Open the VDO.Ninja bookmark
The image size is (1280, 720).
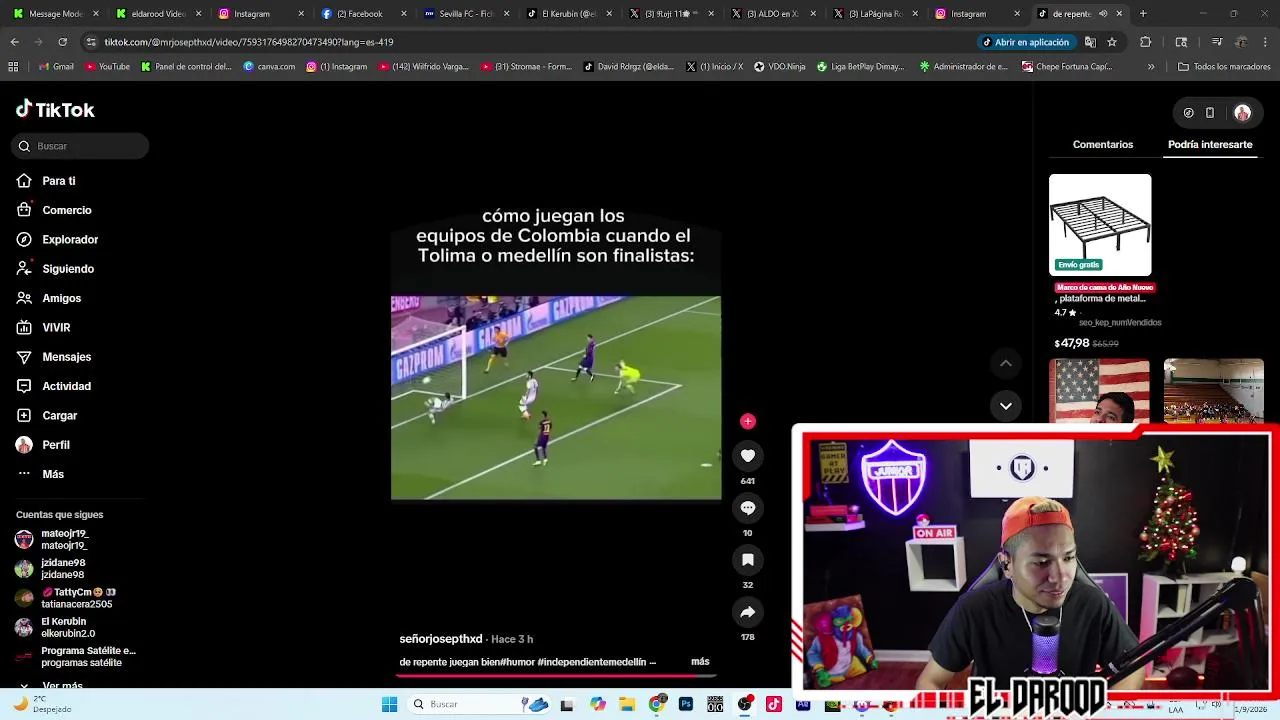(x=780, y=67)
